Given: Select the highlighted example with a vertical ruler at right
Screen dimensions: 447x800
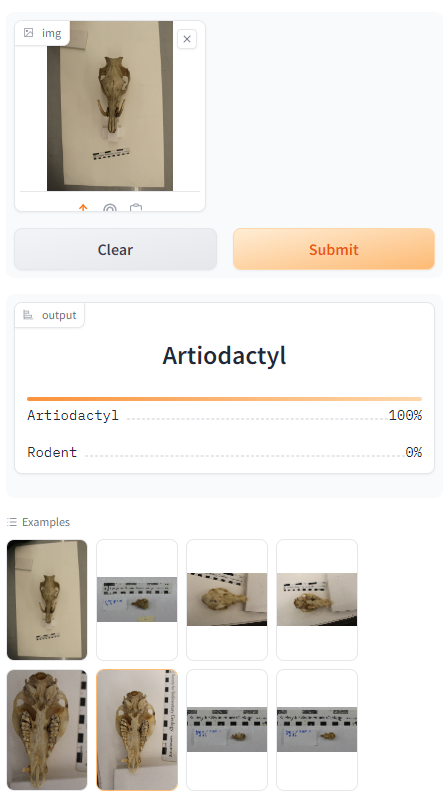Looking at the screenshot, I should point(137,730).
